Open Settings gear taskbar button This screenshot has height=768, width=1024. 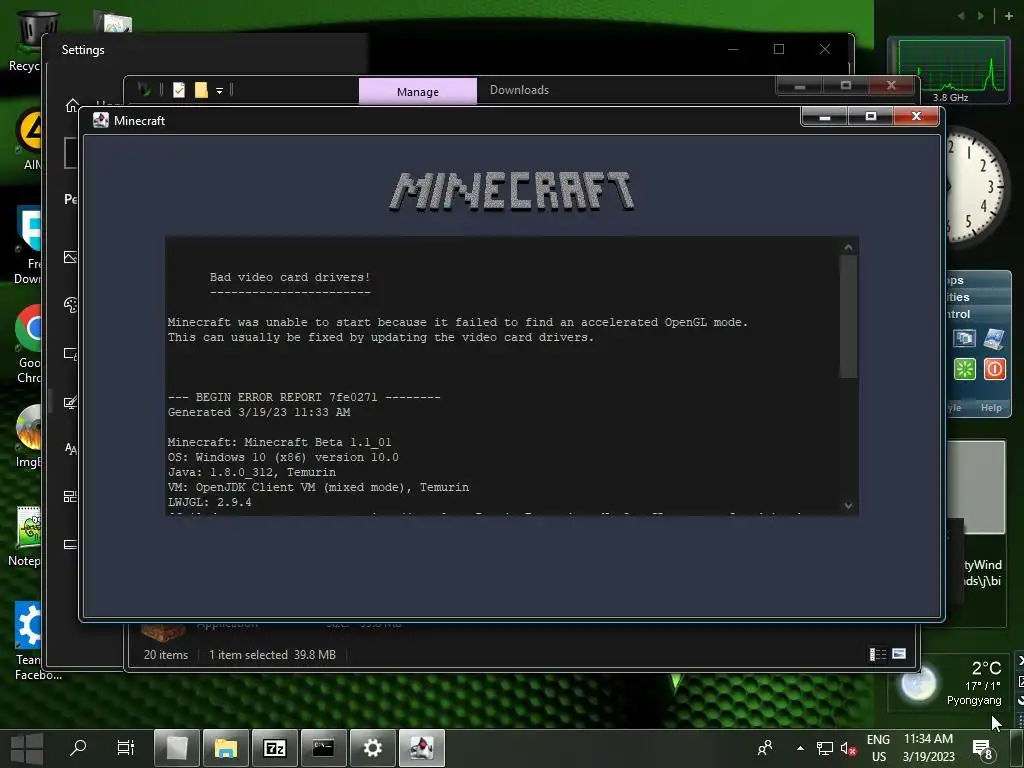(373, 748)
